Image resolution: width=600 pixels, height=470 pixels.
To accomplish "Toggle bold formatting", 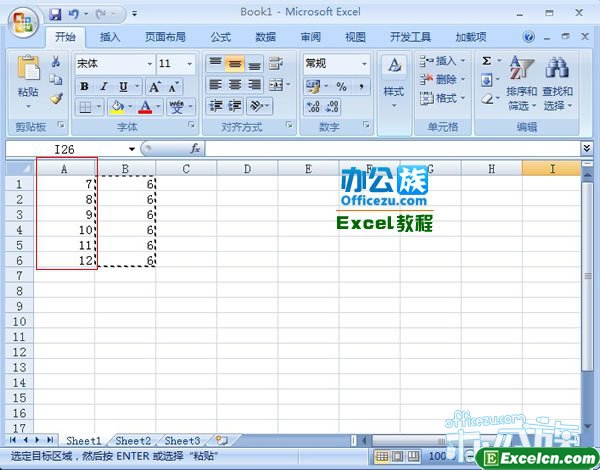I will click(85, 86).
